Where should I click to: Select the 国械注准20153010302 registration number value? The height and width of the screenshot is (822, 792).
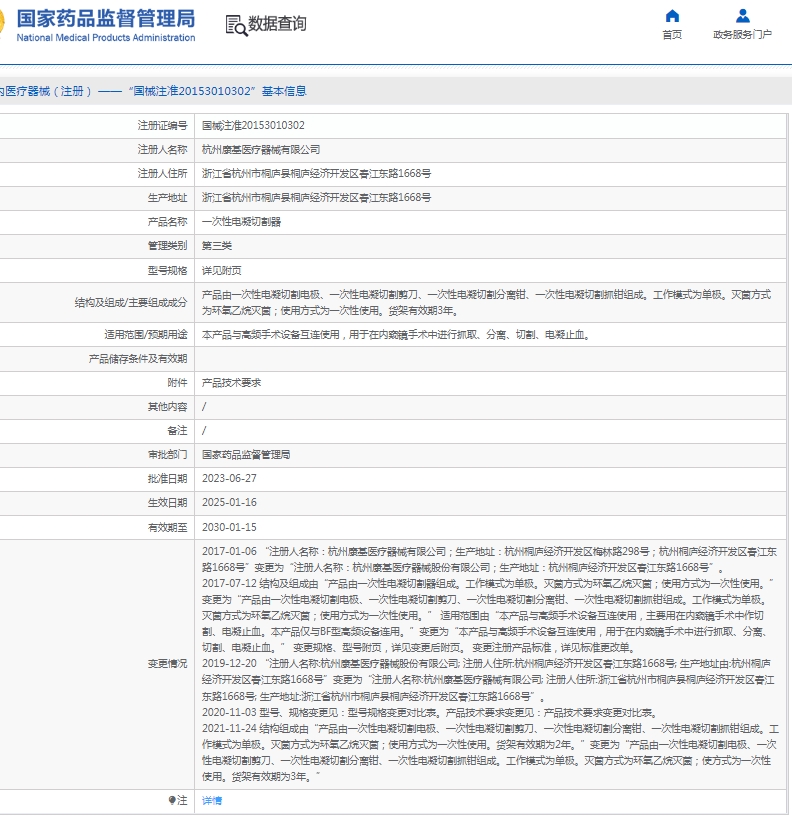pyautogui.click(x=253, y=125)
